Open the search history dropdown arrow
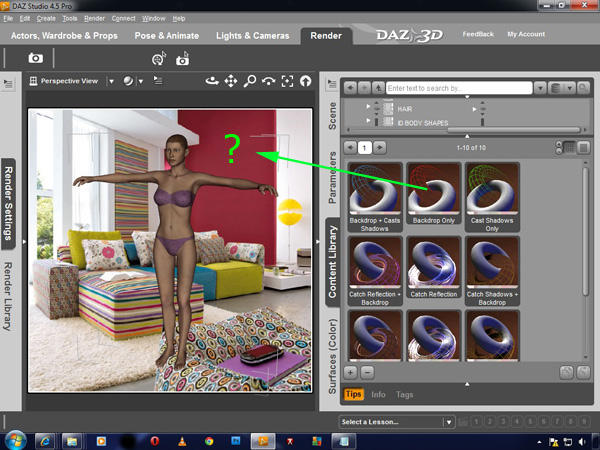This screenshot has height=450, width=600. 540,88
